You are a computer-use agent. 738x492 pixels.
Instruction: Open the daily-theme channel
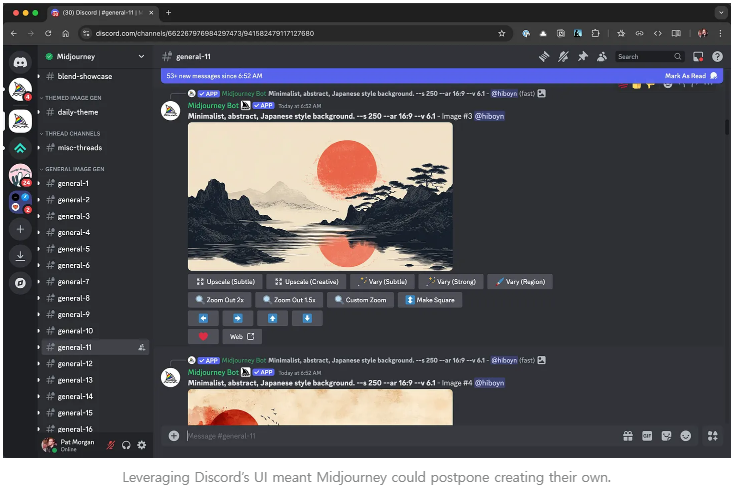tap(96, 112)
